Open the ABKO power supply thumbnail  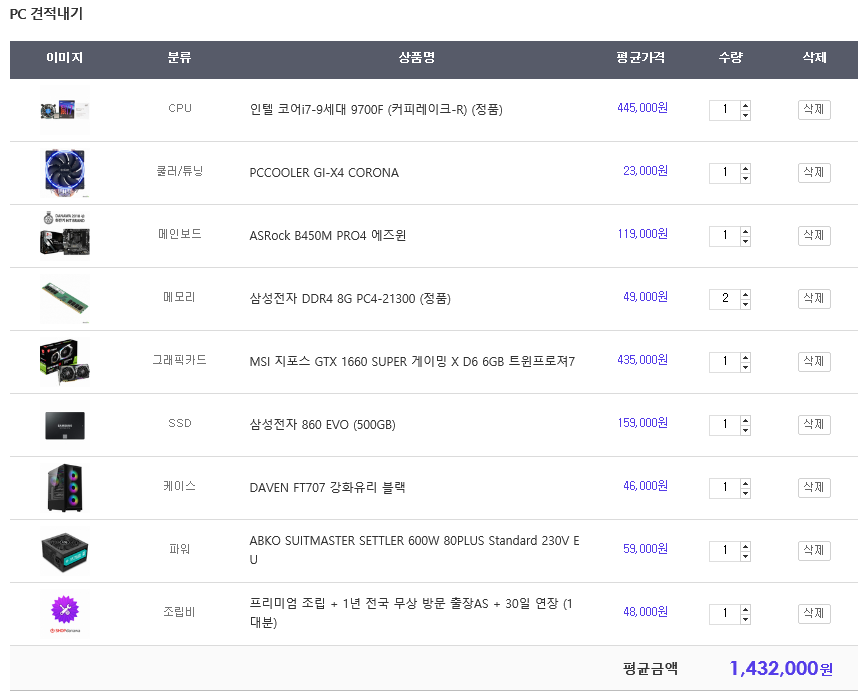(64, 551)
